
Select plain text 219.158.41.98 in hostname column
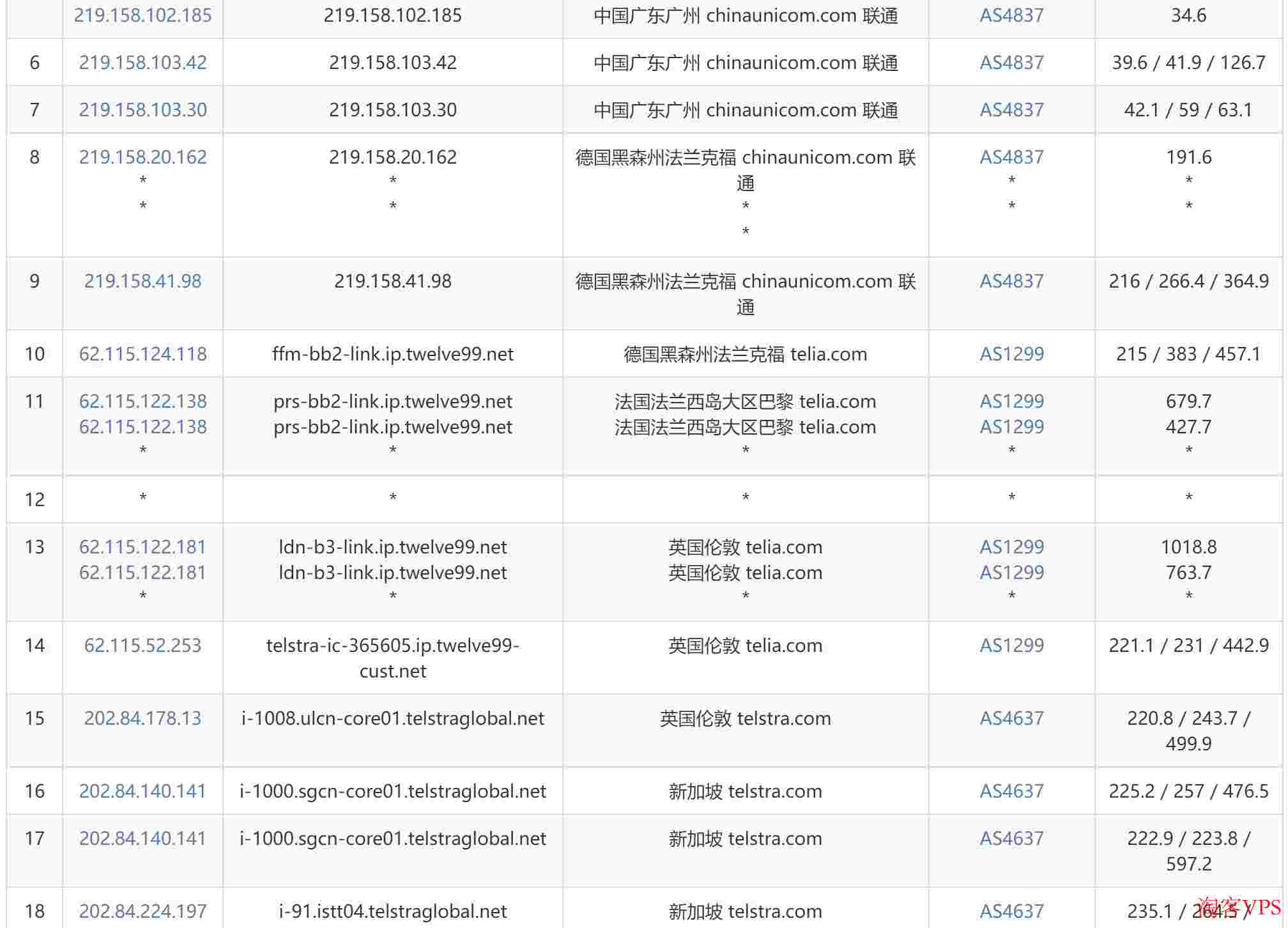[x=392, y=281]
